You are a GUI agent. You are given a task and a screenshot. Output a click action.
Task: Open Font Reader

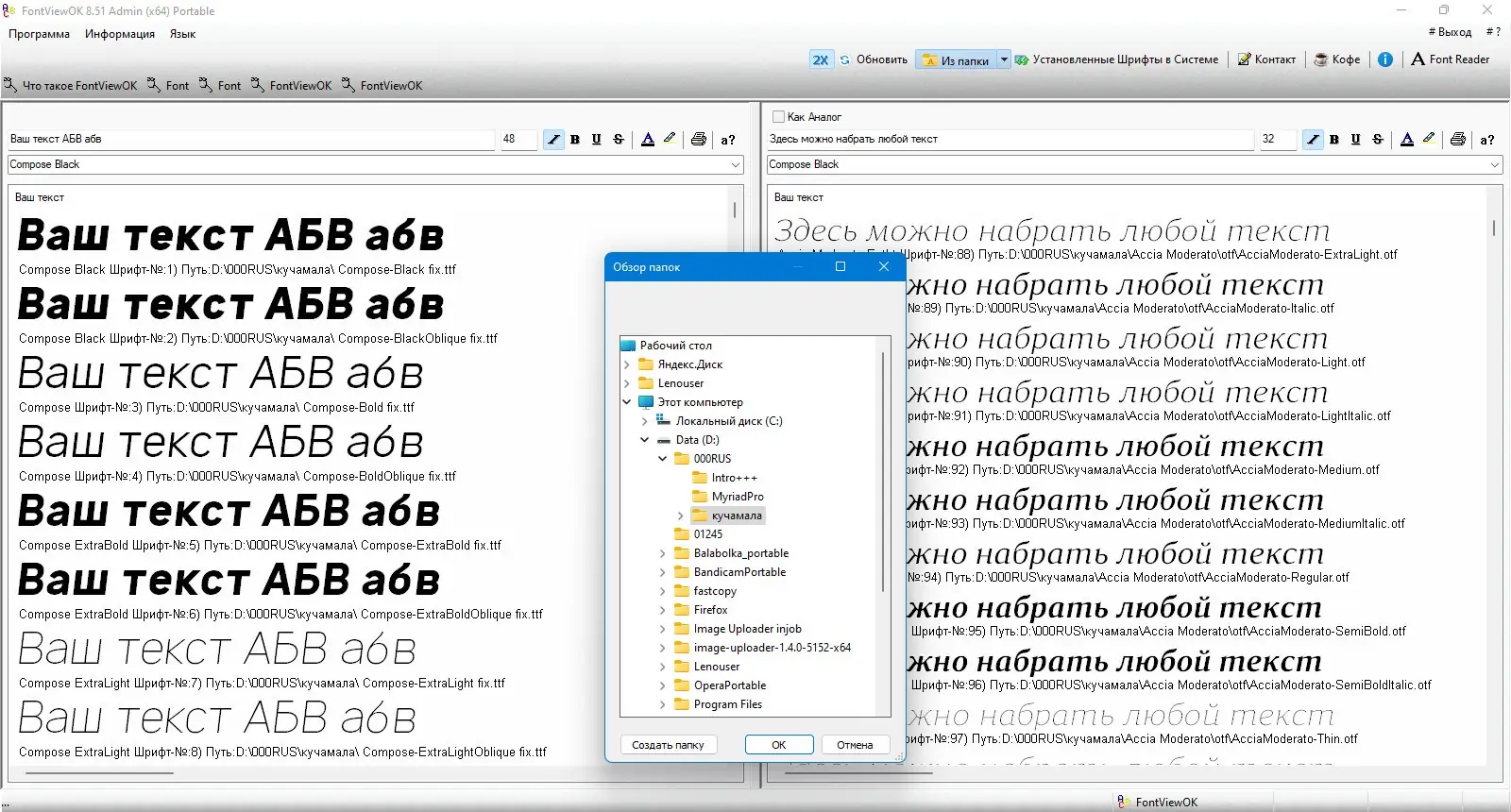pyautogui.click(x=1450, y=59)
